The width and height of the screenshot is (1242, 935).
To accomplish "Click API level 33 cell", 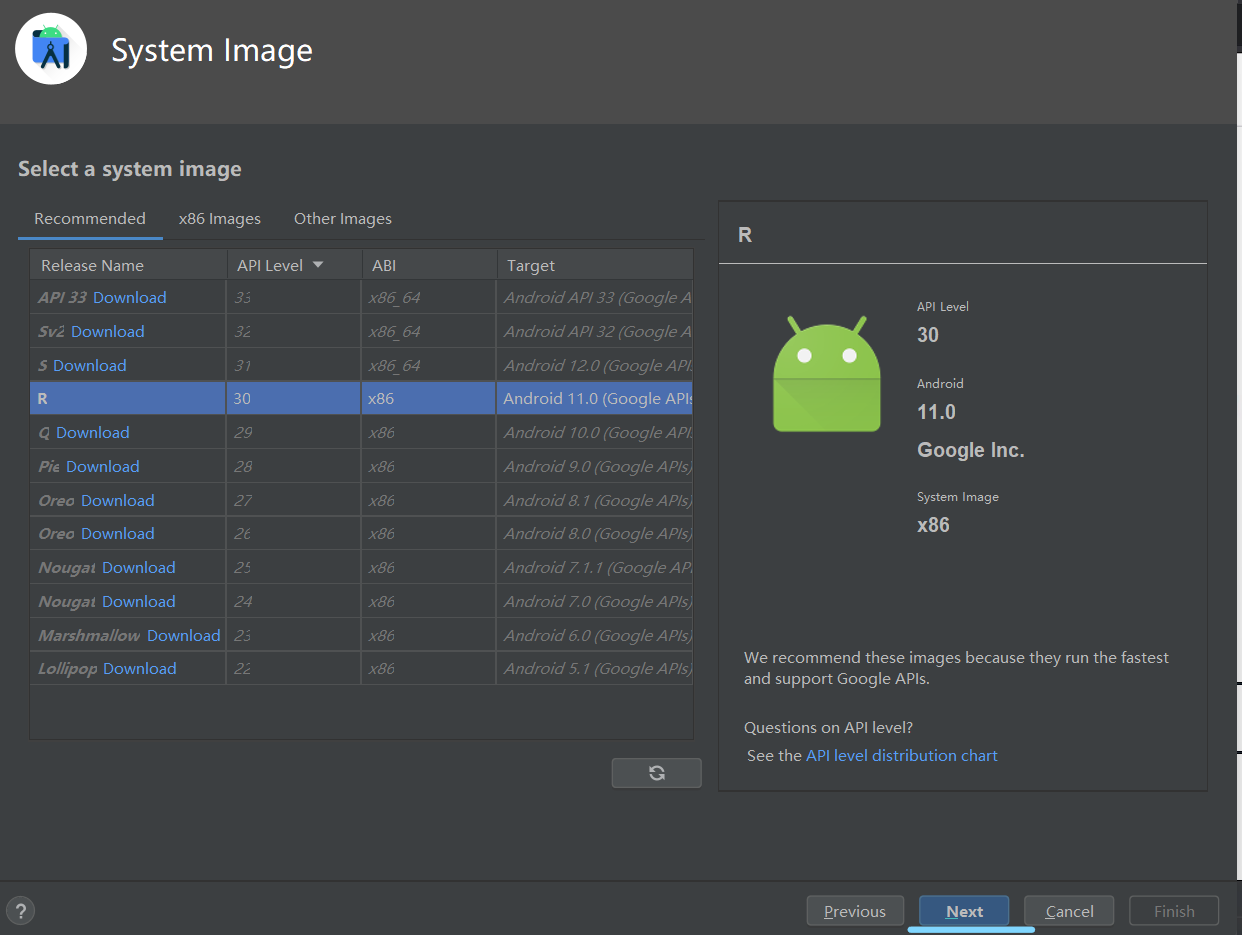I will (294, 297).
